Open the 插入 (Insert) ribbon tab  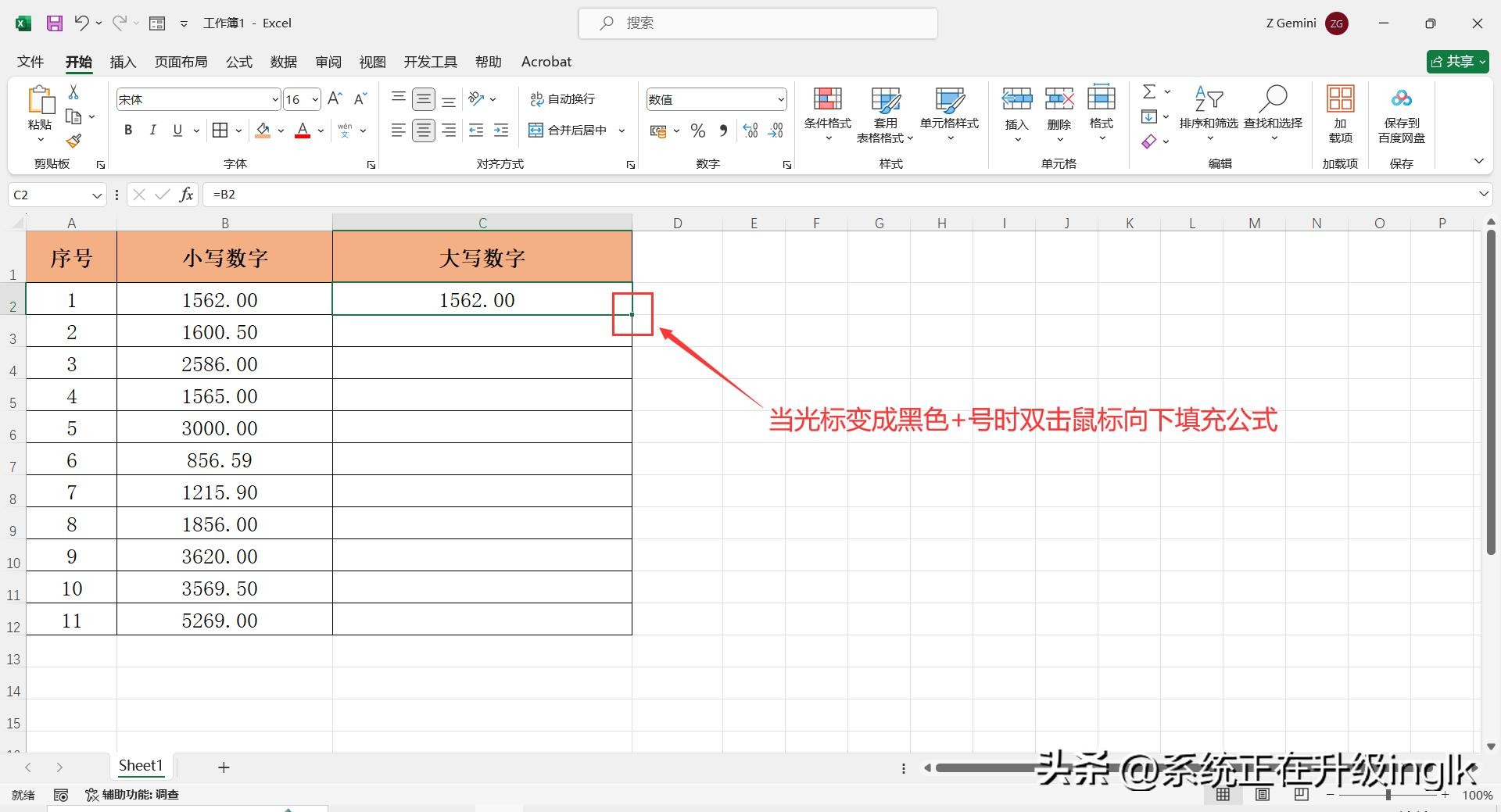(123, 62)
